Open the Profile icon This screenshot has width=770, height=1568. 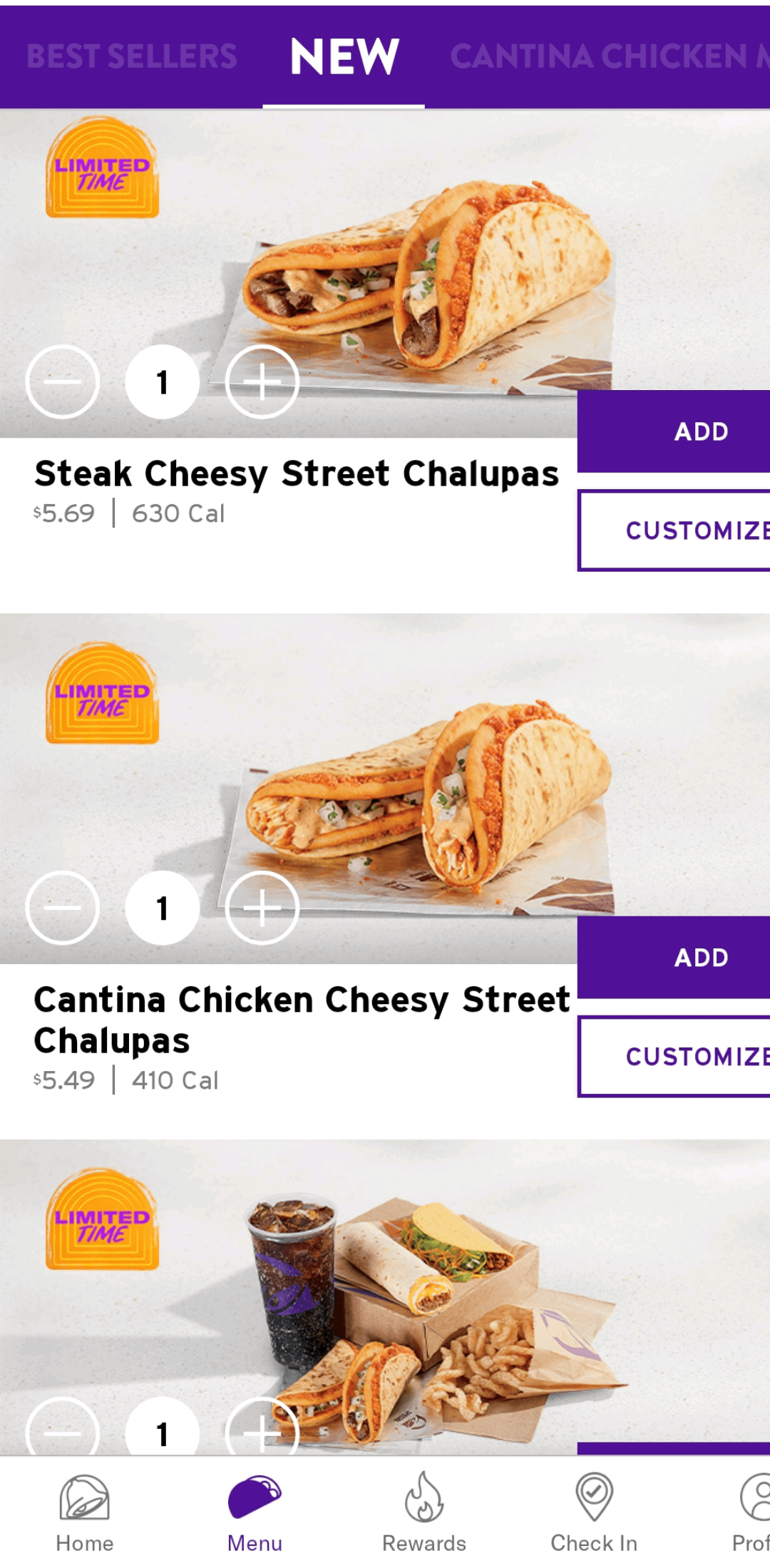754,1497
